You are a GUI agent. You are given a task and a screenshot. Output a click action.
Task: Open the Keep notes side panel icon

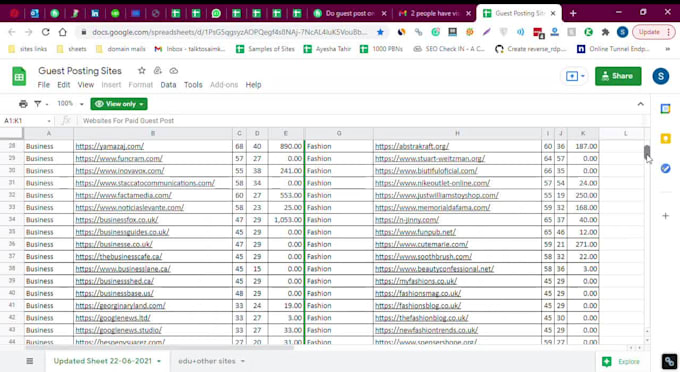665,139
